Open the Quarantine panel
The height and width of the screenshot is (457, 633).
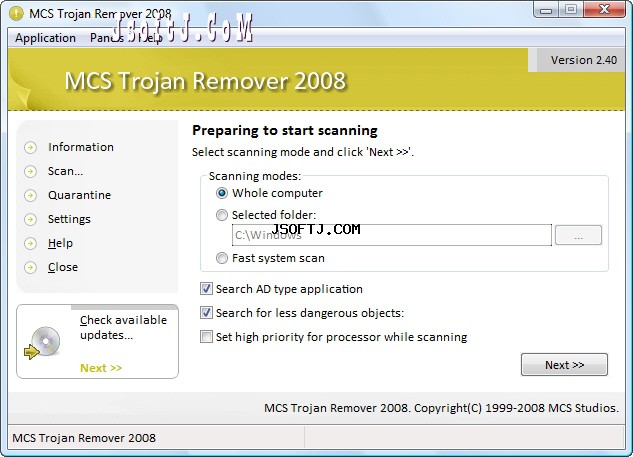pyautogui.click(x=79, y=195)
